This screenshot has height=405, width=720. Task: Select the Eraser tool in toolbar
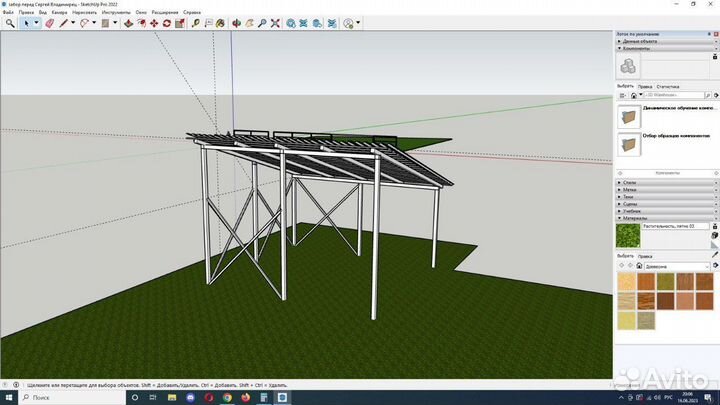click(50, 23)
